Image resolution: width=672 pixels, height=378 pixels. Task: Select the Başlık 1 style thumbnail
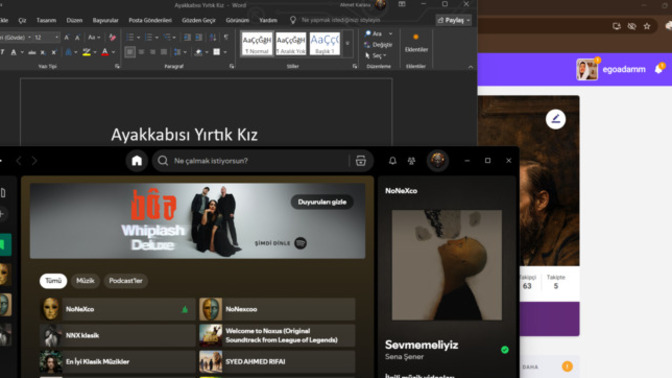tap(325, 44)
